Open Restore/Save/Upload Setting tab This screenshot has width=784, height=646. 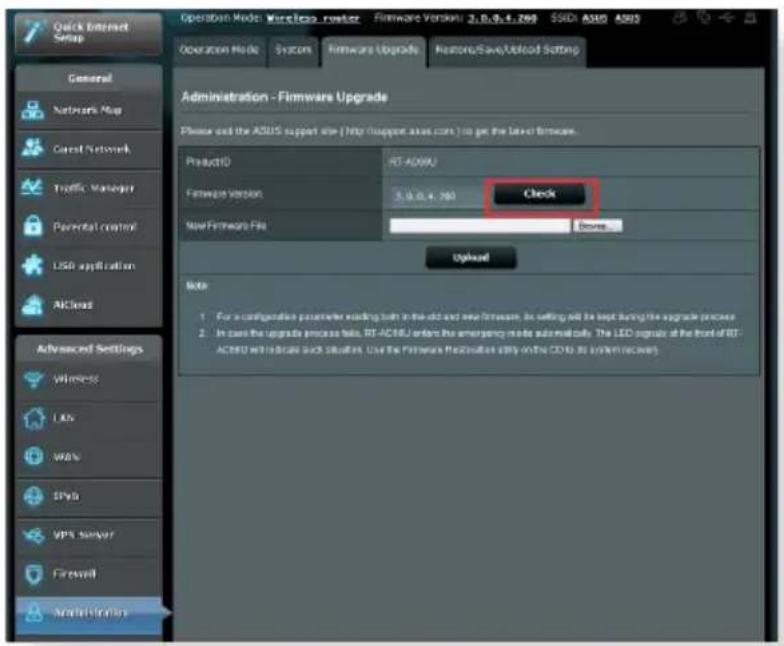507,50
